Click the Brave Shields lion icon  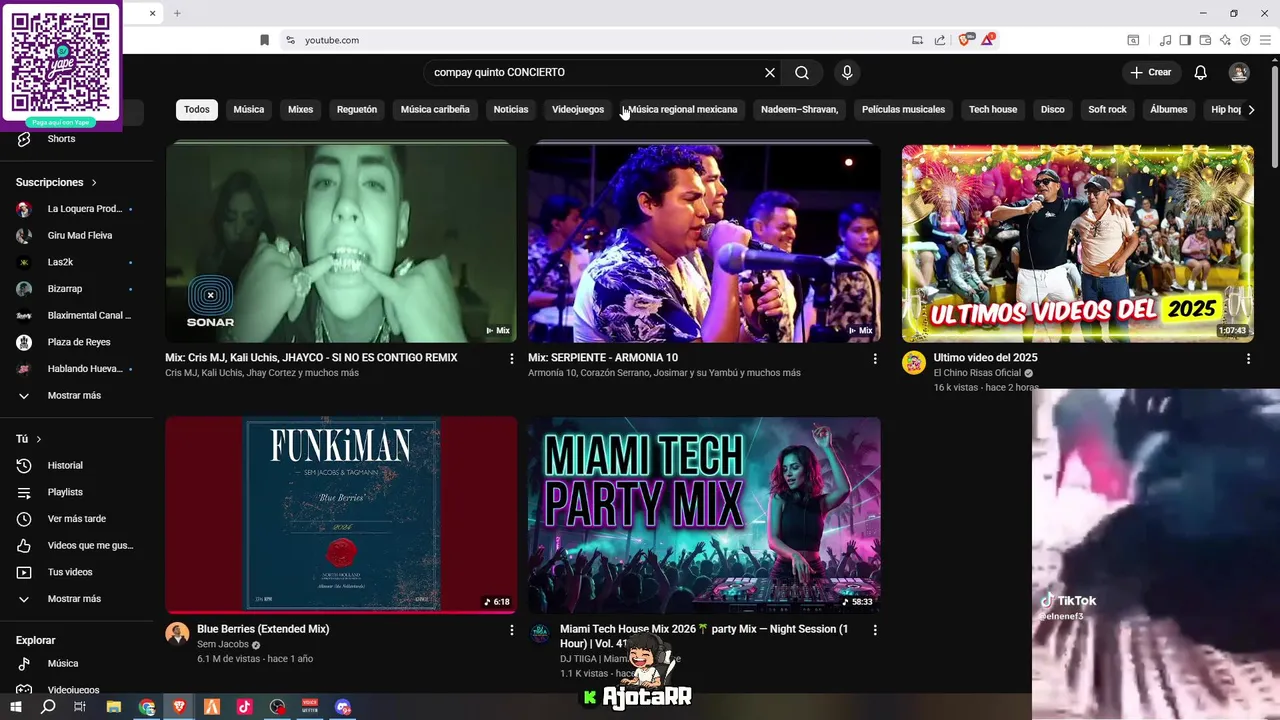(x=965, y=40)
